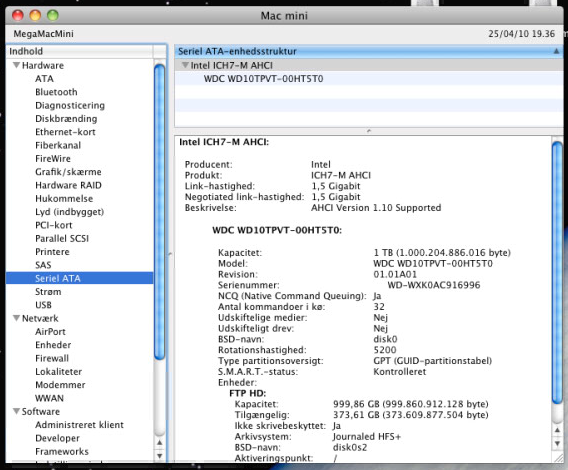Collapse the Software category triangle
This screenshot has height=470, width=568.
pos(16,411)
